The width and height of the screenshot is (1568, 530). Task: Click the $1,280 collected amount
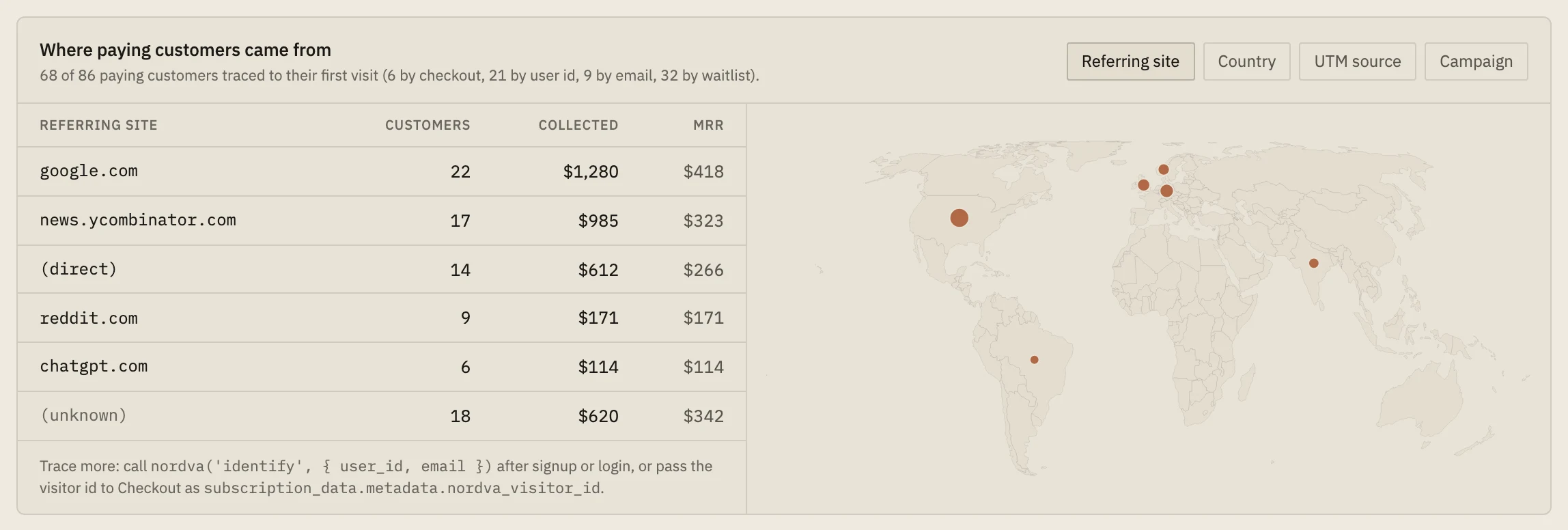[x=591, y=171]
